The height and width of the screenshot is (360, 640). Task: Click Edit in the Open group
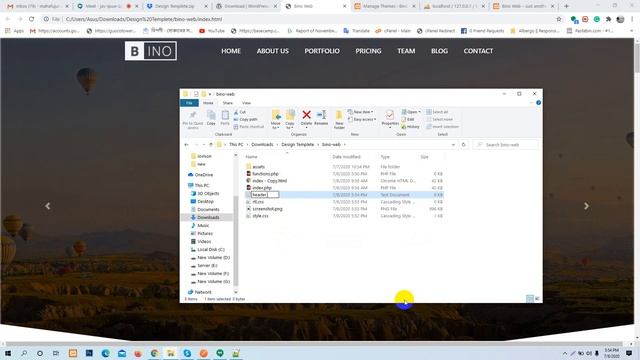tap(408, 119)
